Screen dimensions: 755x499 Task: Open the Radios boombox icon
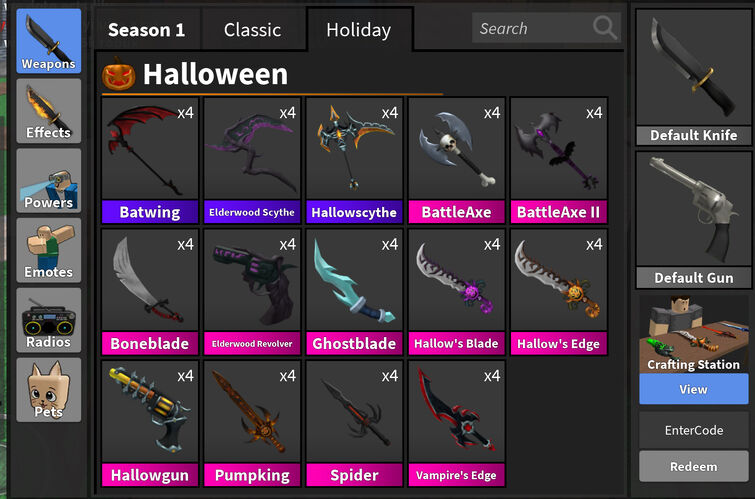click(49, 320)
